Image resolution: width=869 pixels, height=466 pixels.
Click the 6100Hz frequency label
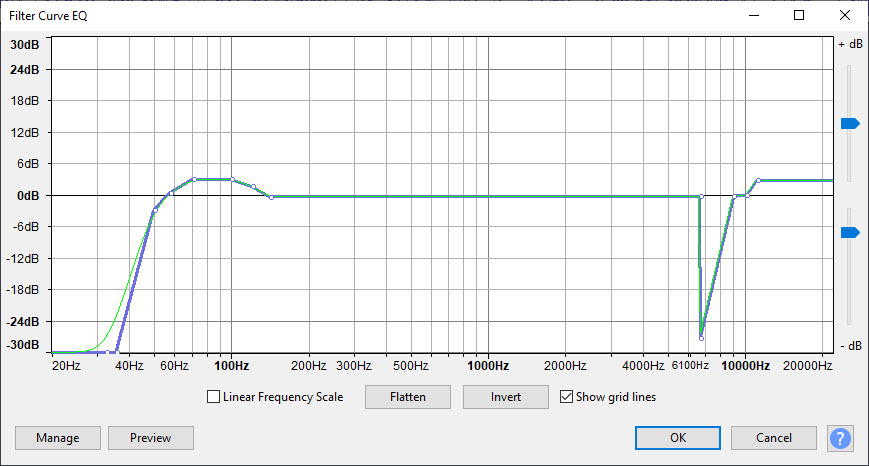click(x=690, y=366)
